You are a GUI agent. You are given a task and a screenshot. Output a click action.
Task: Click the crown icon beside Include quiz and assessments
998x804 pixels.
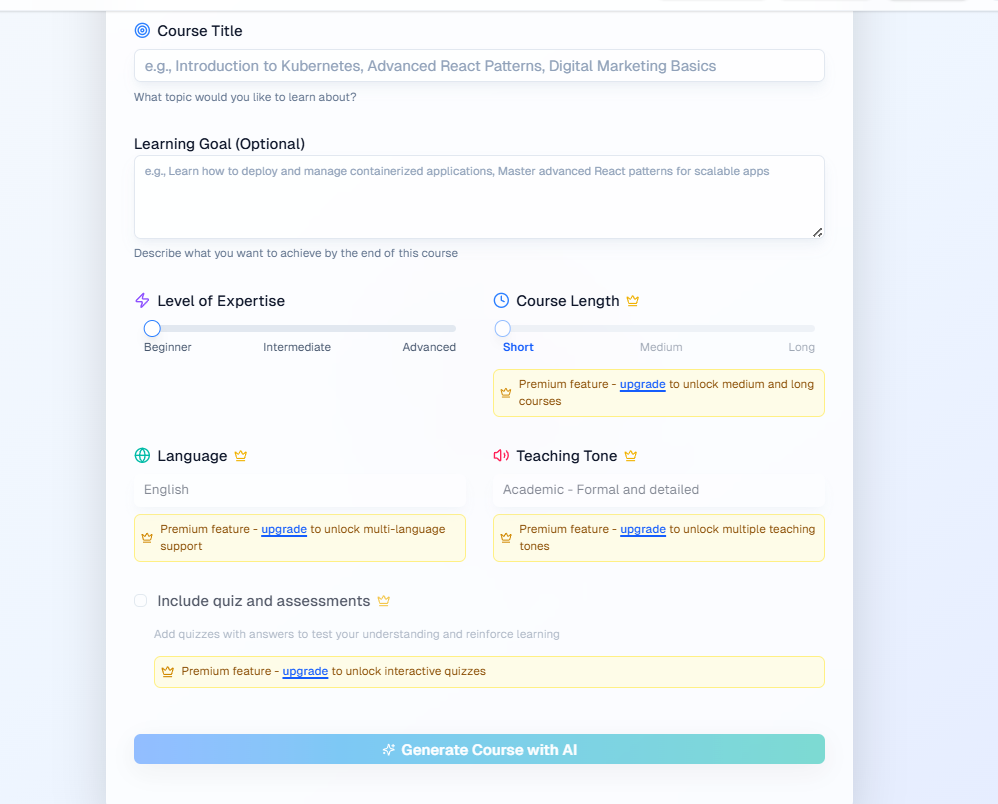(x=383, y=600)
